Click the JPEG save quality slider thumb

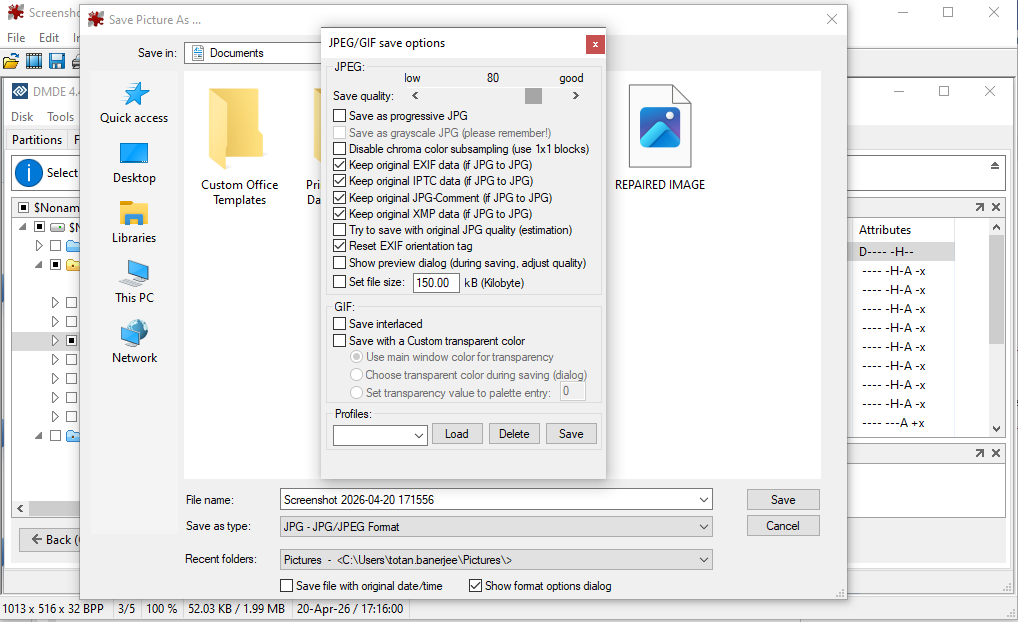pos(533,96)
